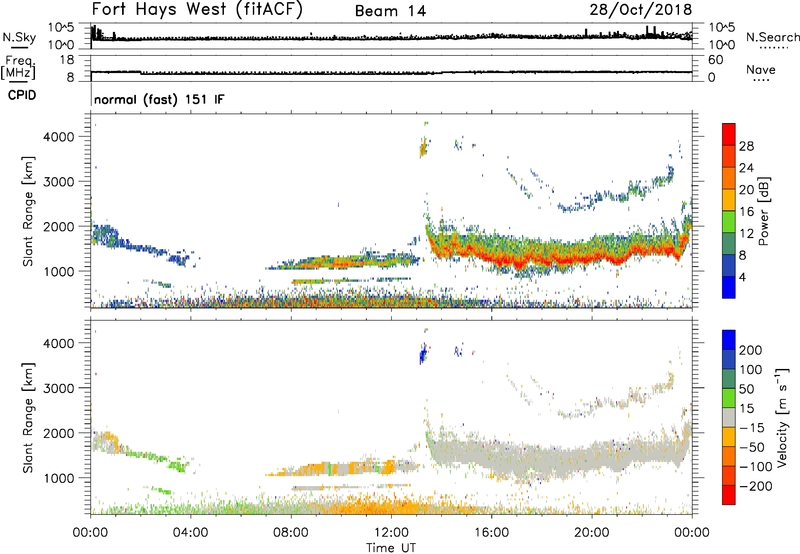This screenshot has height=554, width=800.
Task: Click the gray segment of velocity color bar
Action: tap(729, 417)
